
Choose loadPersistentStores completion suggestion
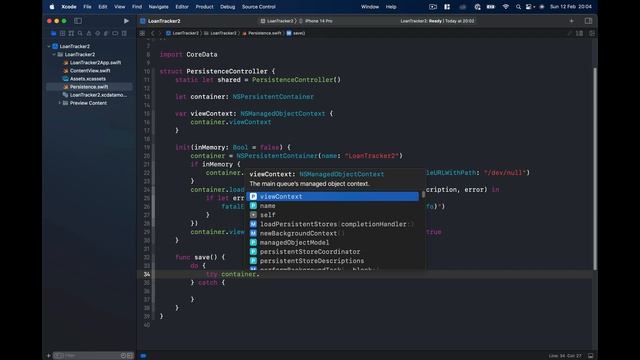[332, 224]
